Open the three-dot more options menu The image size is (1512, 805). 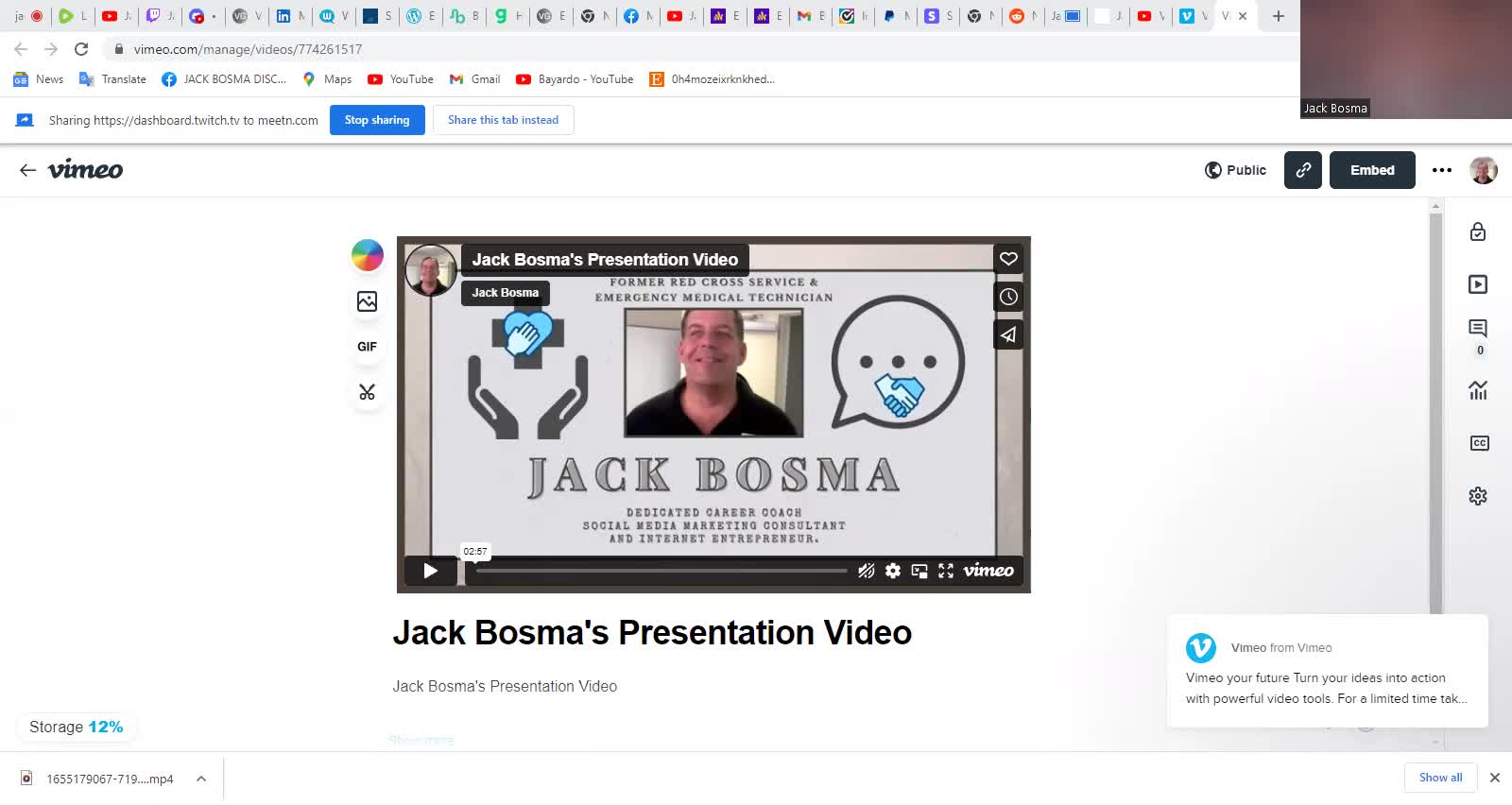(x=1441, y=170)
